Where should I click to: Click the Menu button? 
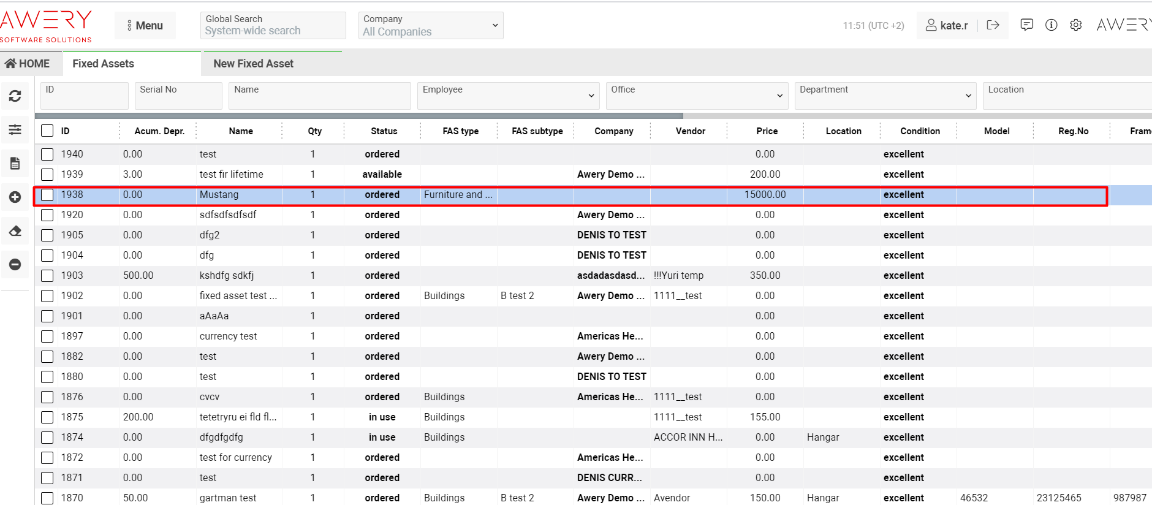[x=145, y=25]
